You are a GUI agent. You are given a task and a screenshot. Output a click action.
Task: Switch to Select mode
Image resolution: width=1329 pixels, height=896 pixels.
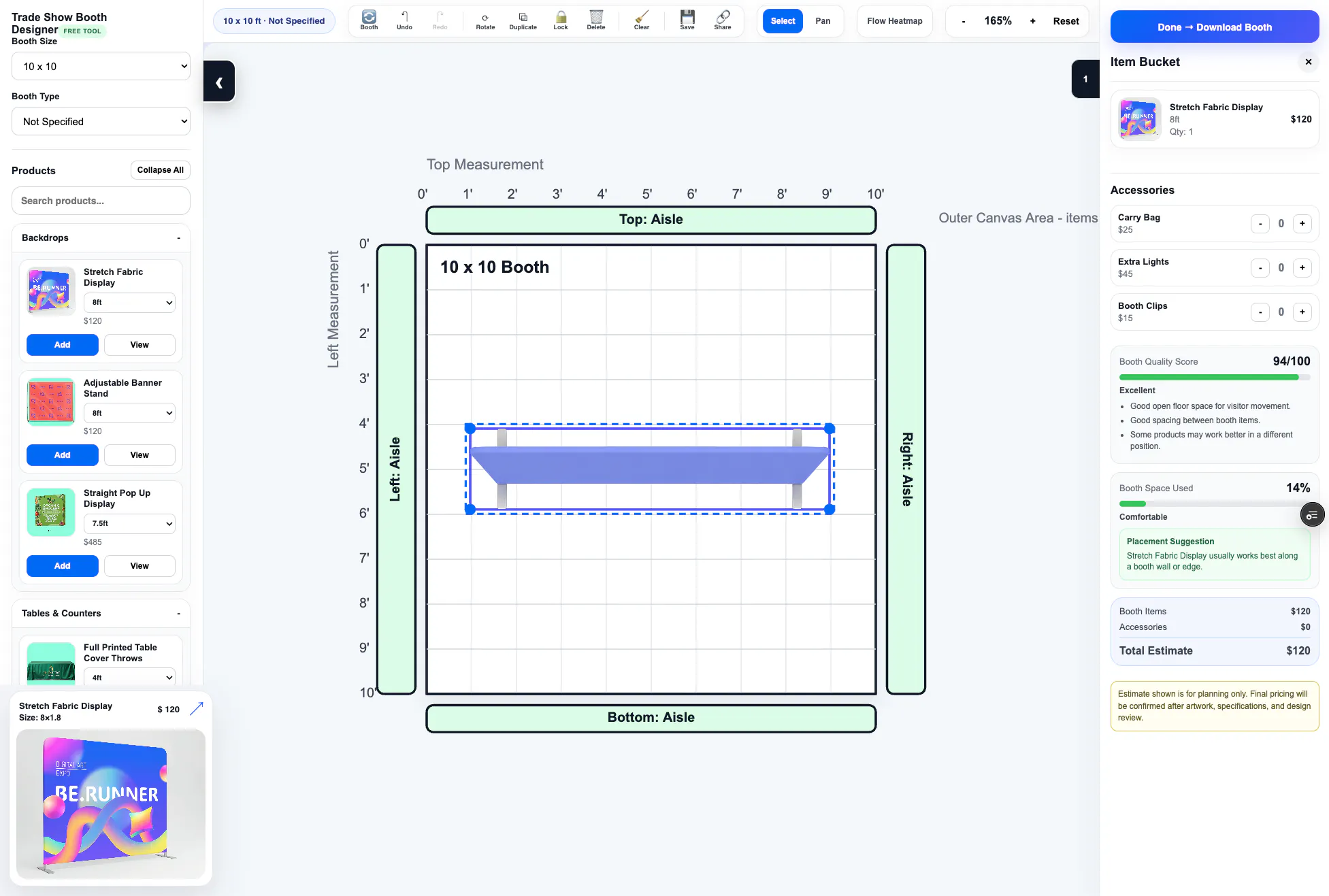(x=783, y=21)
